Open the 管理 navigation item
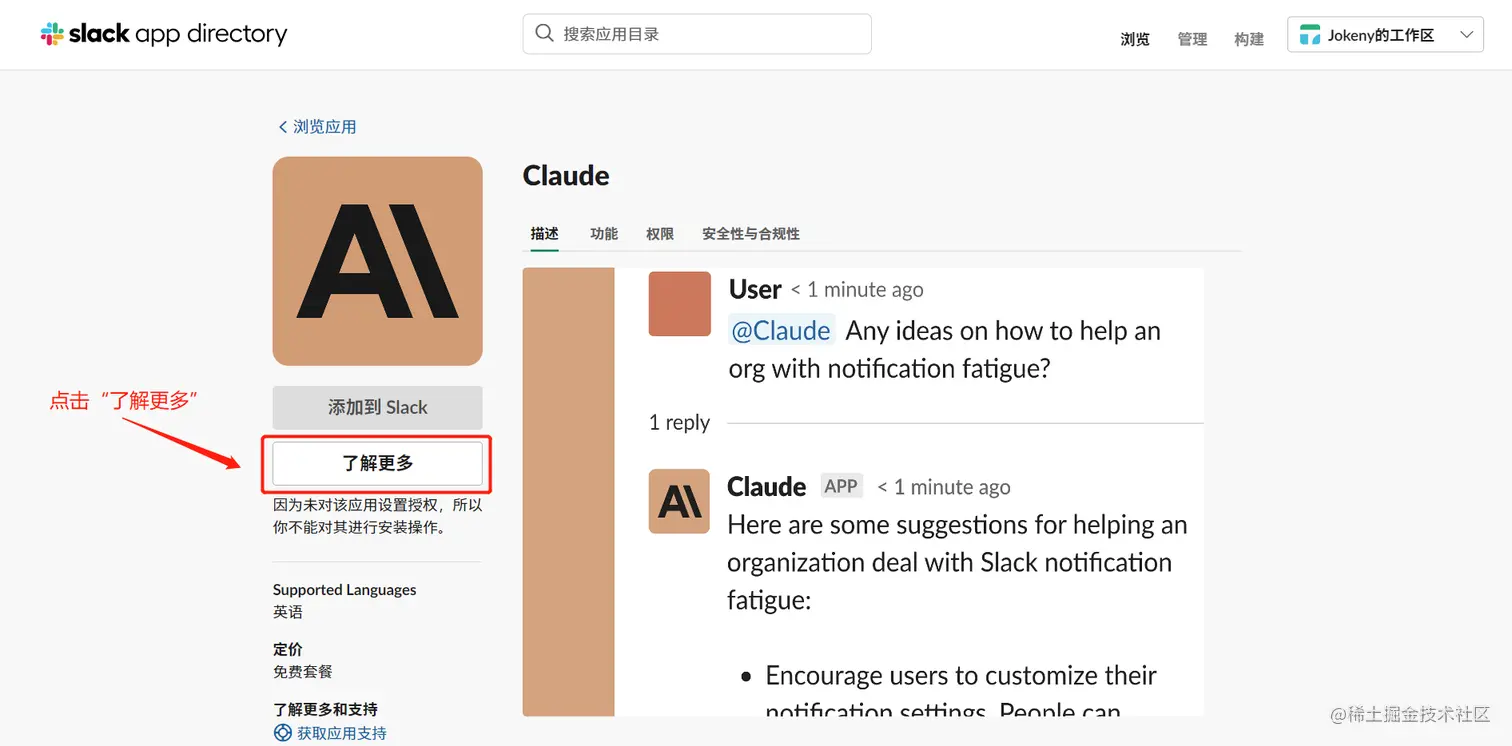This screenshot has width=1512, height=746. [1192, 39]
